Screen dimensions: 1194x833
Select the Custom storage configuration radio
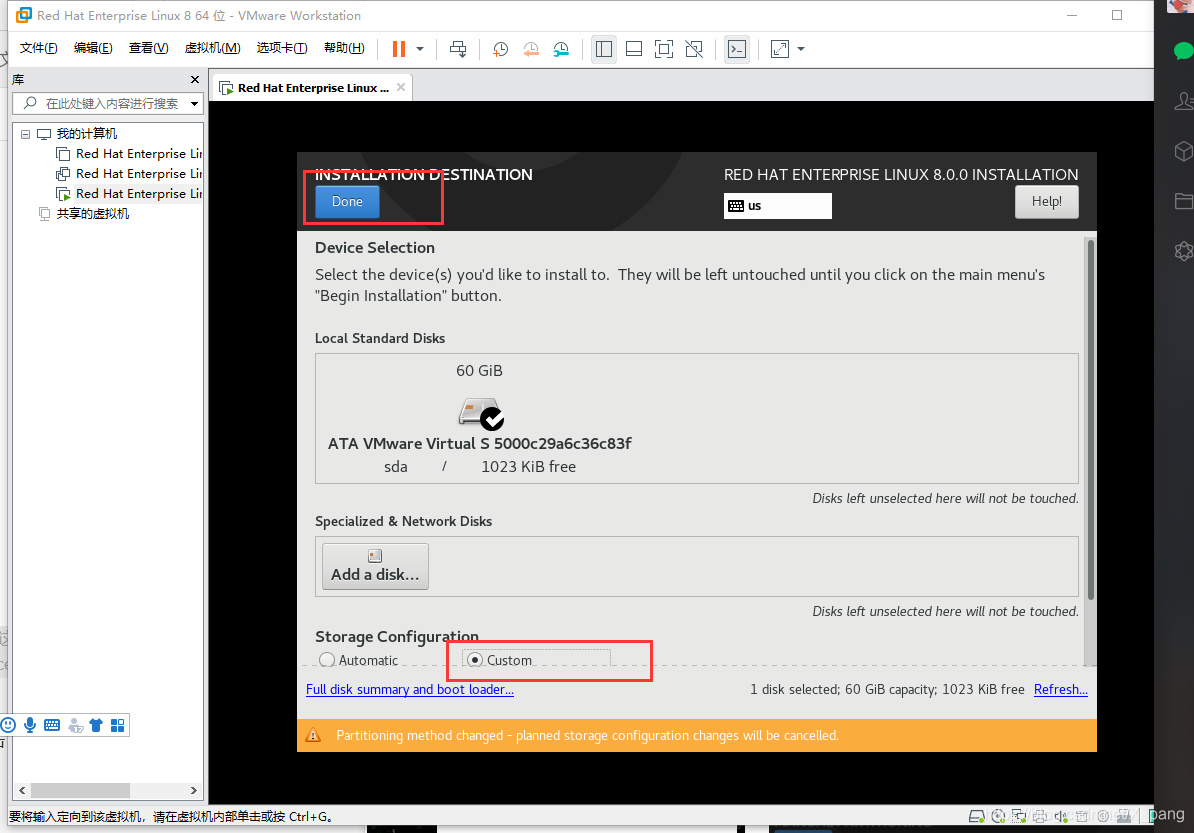[475, 660]
